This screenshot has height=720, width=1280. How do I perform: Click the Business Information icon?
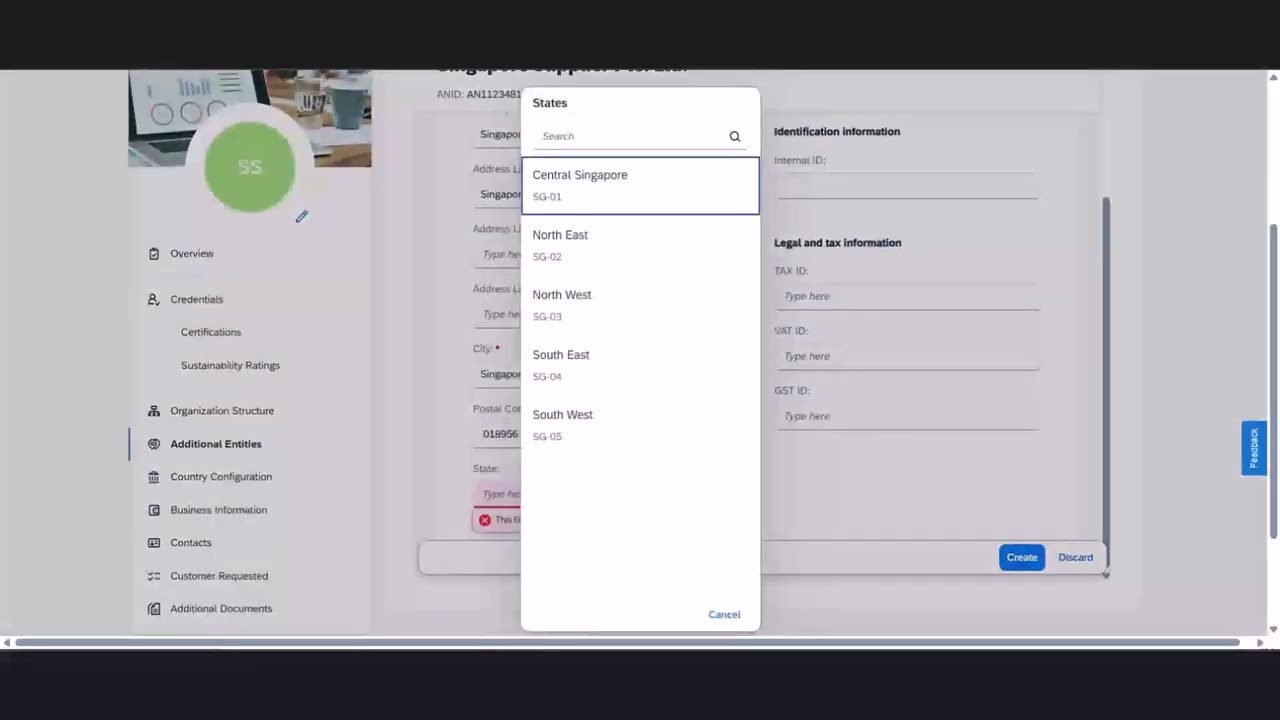pos(153,510)
